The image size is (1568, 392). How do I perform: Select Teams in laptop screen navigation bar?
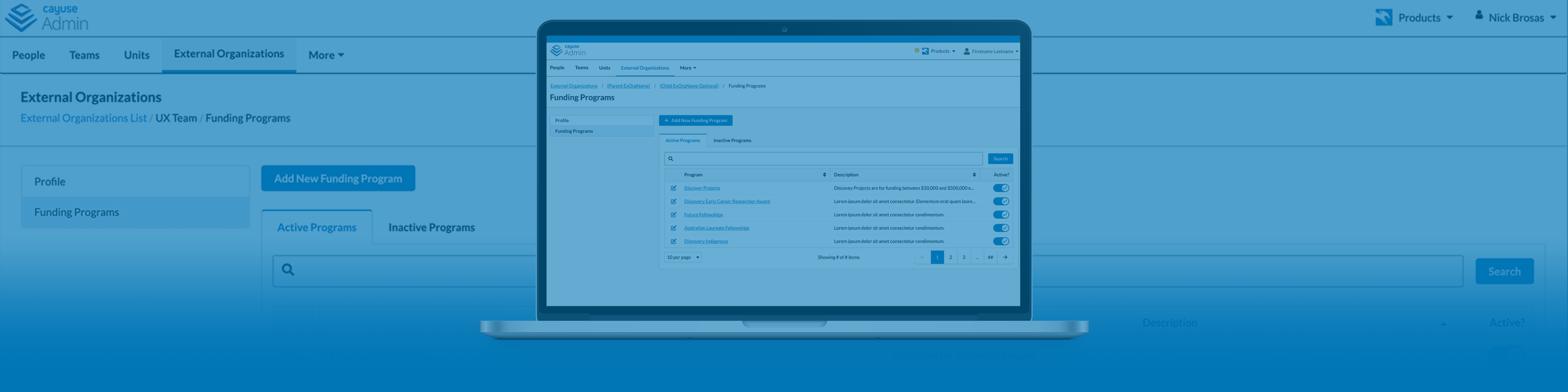tap(581, 67)
